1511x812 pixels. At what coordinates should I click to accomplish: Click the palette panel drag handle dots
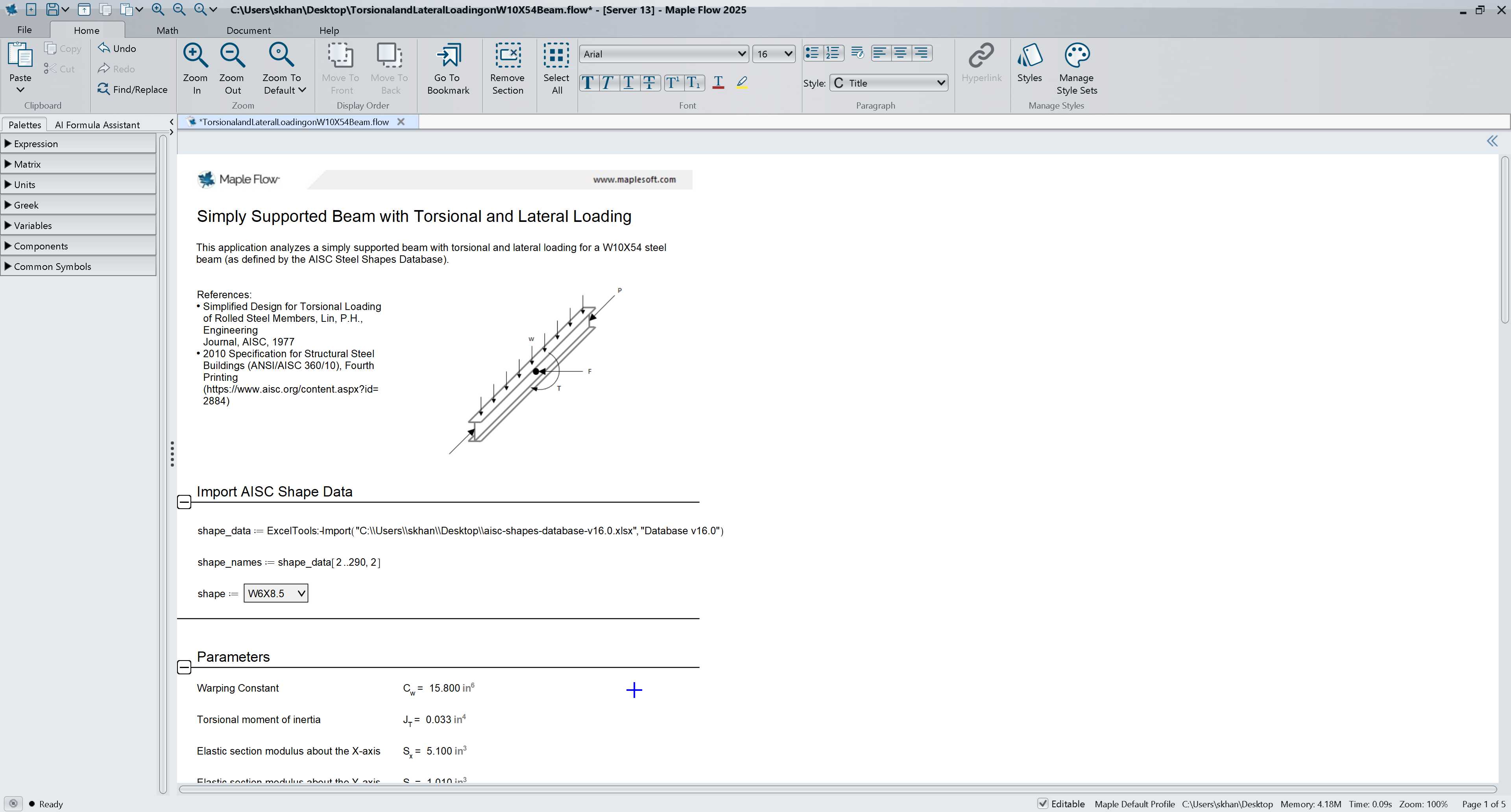(172, 454)
